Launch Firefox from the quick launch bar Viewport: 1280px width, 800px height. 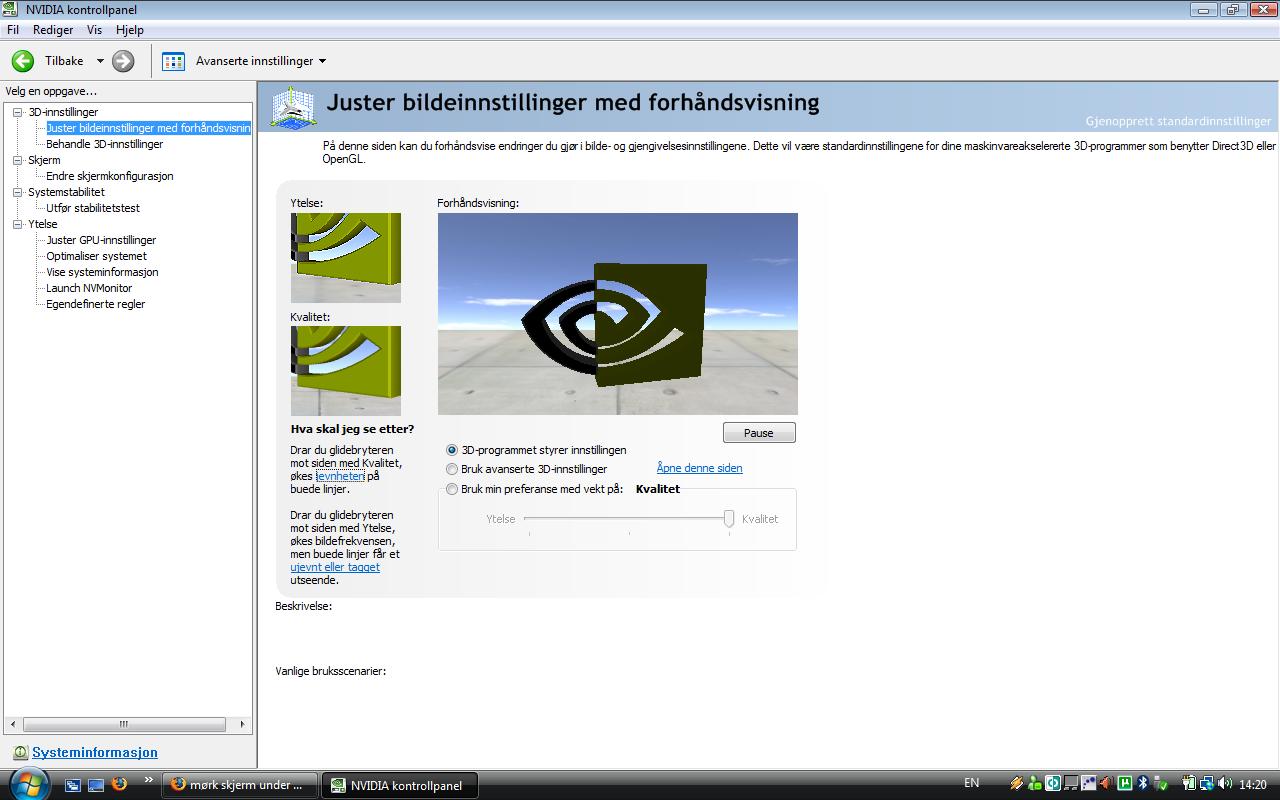[119, 784]
